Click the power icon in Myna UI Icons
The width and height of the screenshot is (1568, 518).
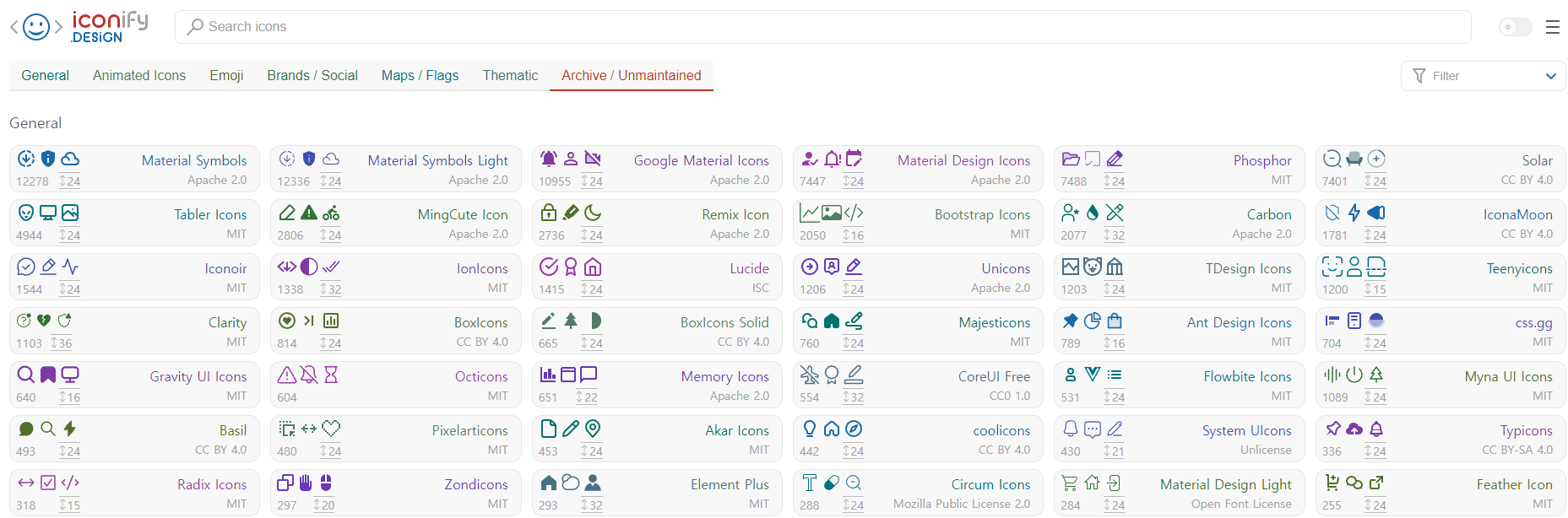[x=1354, y=375]
